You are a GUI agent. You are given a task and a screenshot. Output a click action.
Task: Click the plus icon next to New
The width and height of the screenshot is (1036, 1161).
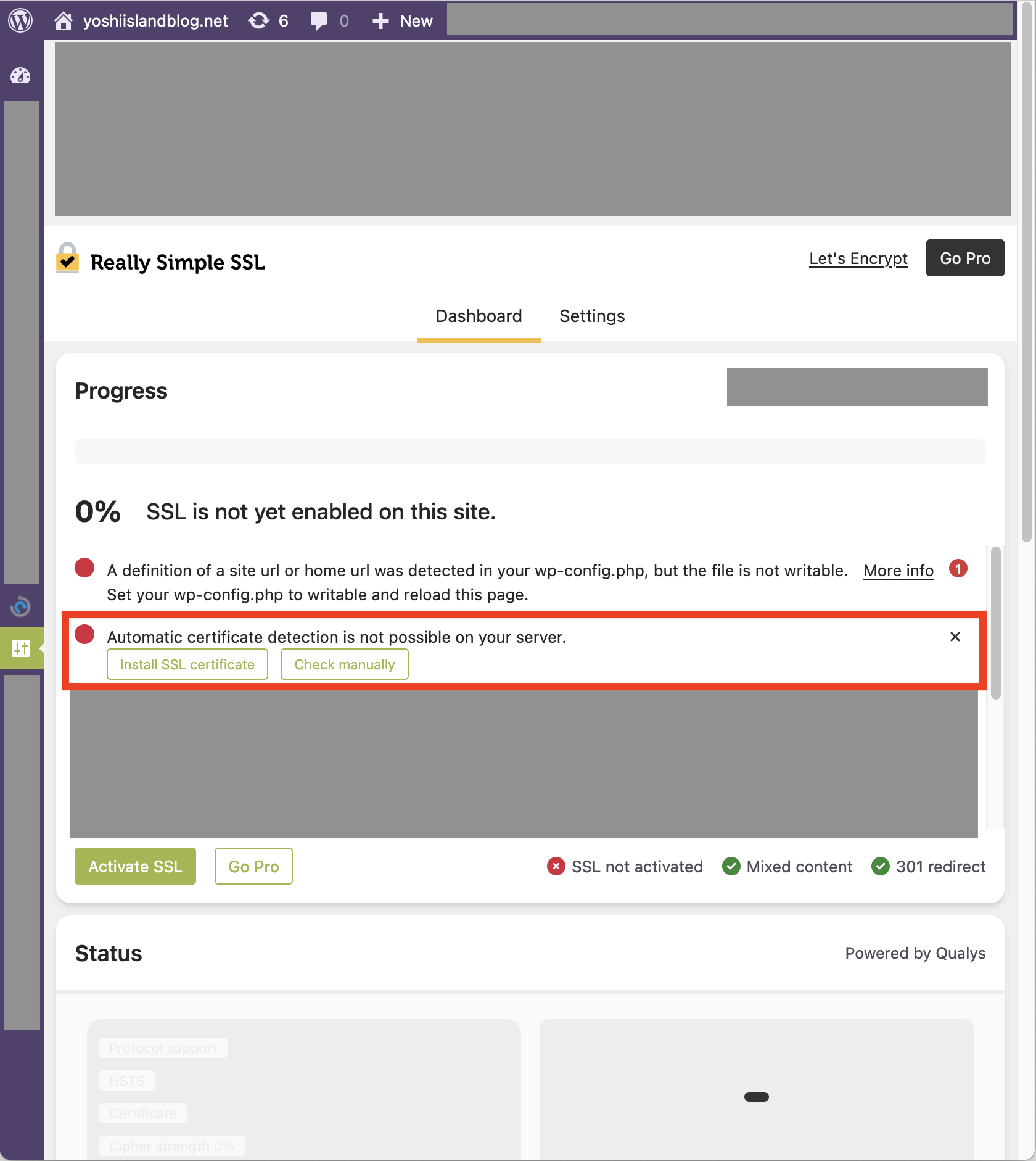coord(380,21)
